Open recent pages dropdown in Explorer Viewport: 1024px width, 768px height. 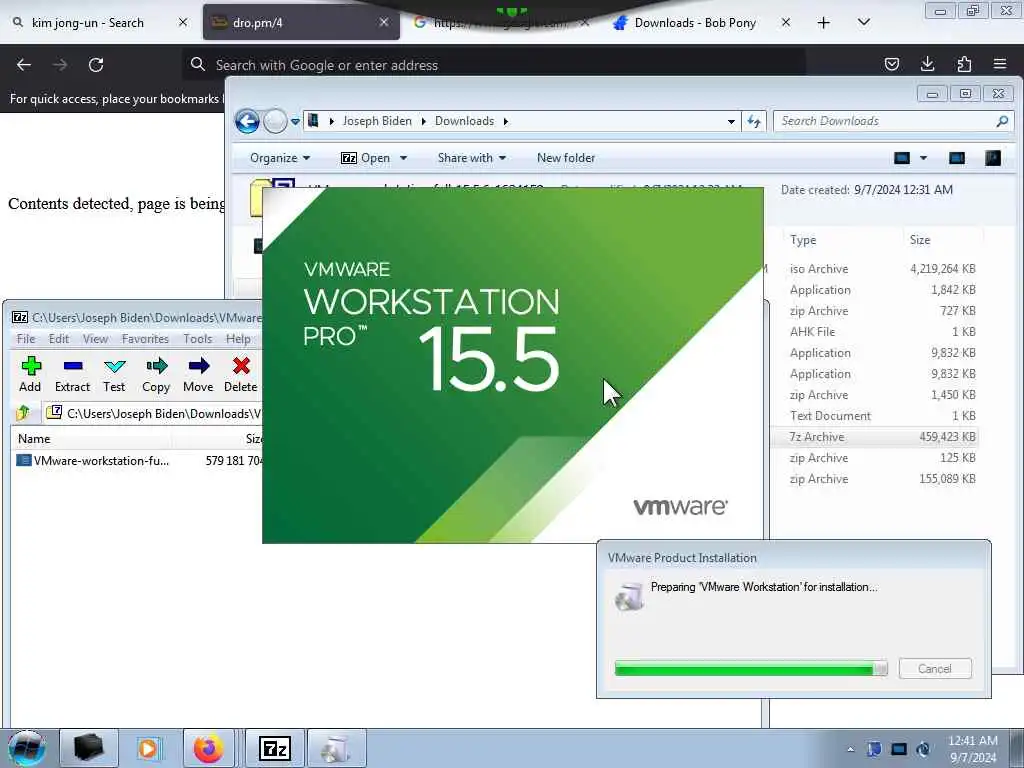(295, 121)
